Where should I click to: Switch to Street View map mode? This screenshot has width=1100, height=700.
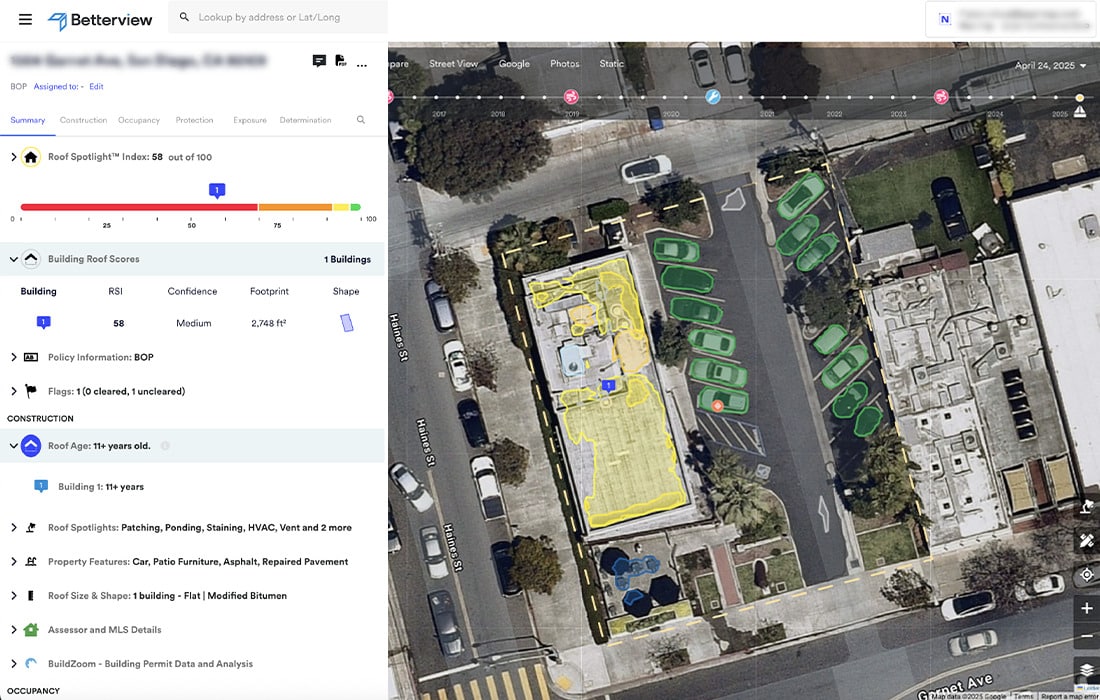pyautogui.click(x=453, y=64)
